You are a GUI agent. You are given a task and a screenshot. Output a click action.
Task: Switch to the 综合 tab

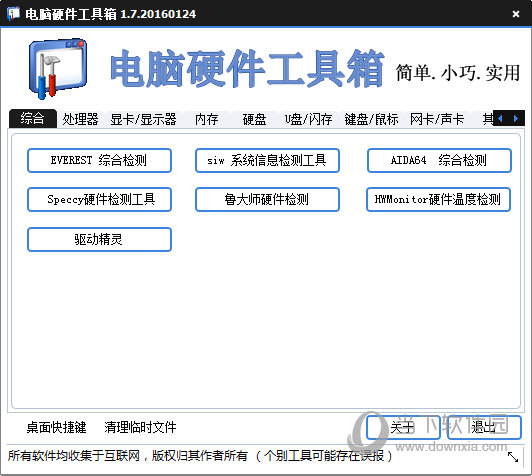(33, 118)
